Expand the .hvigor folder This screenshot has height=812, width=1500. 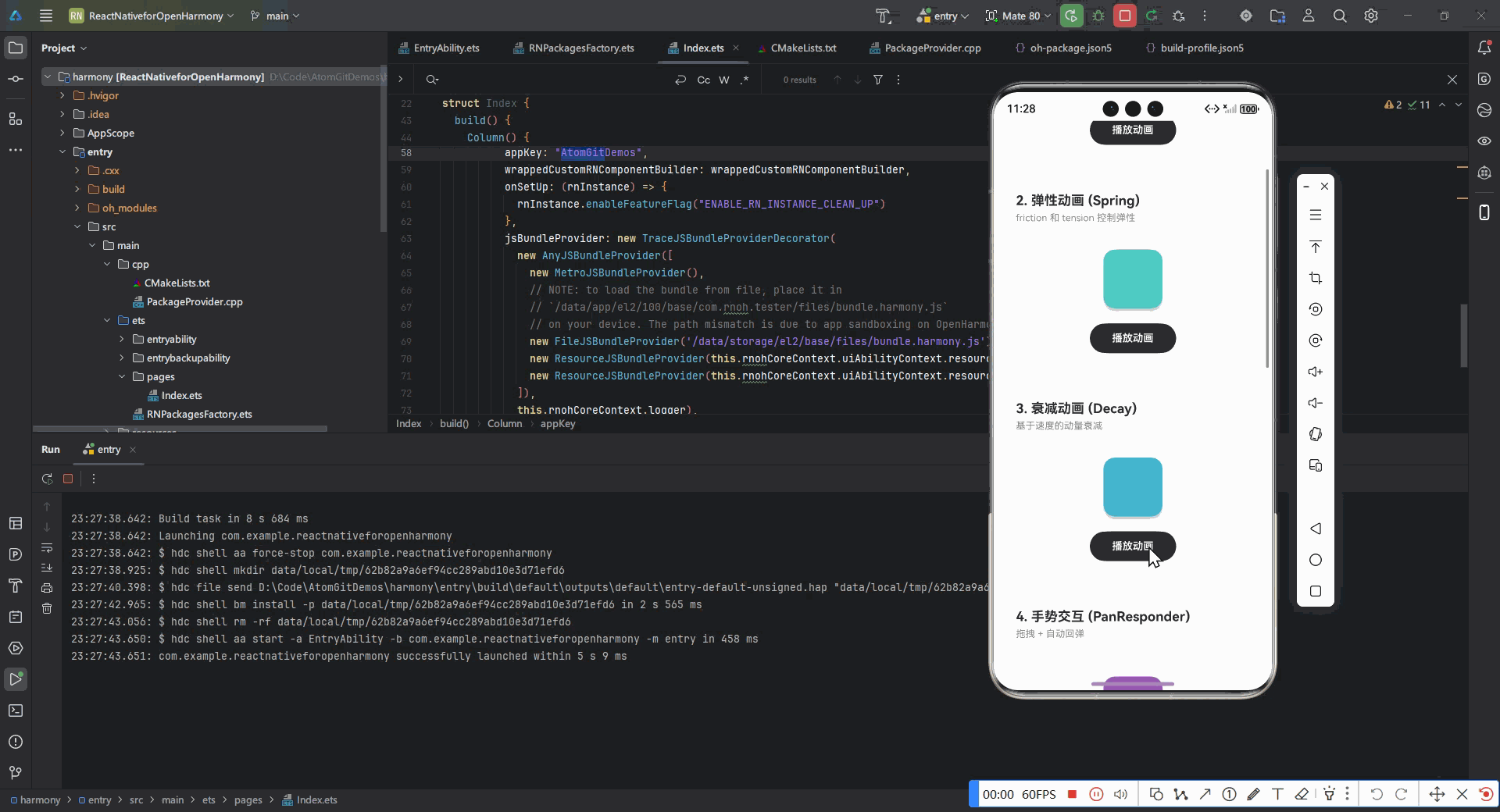coord(62,95)
